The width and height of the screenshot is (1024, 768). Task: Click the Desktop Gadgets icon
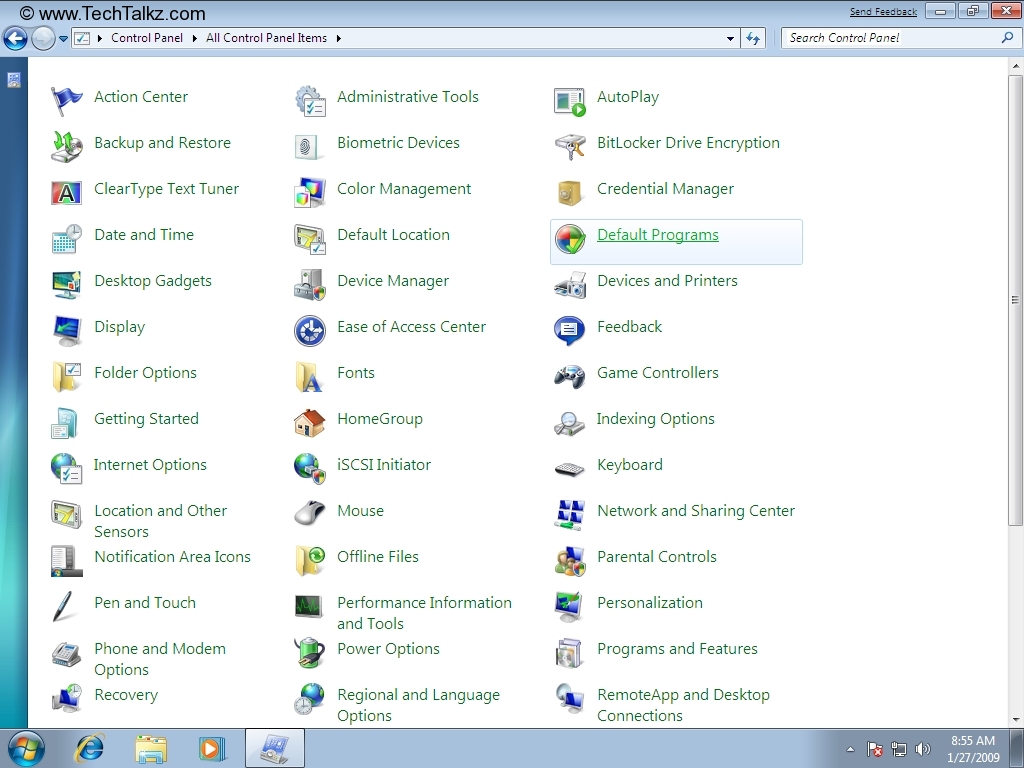(66, 284)
